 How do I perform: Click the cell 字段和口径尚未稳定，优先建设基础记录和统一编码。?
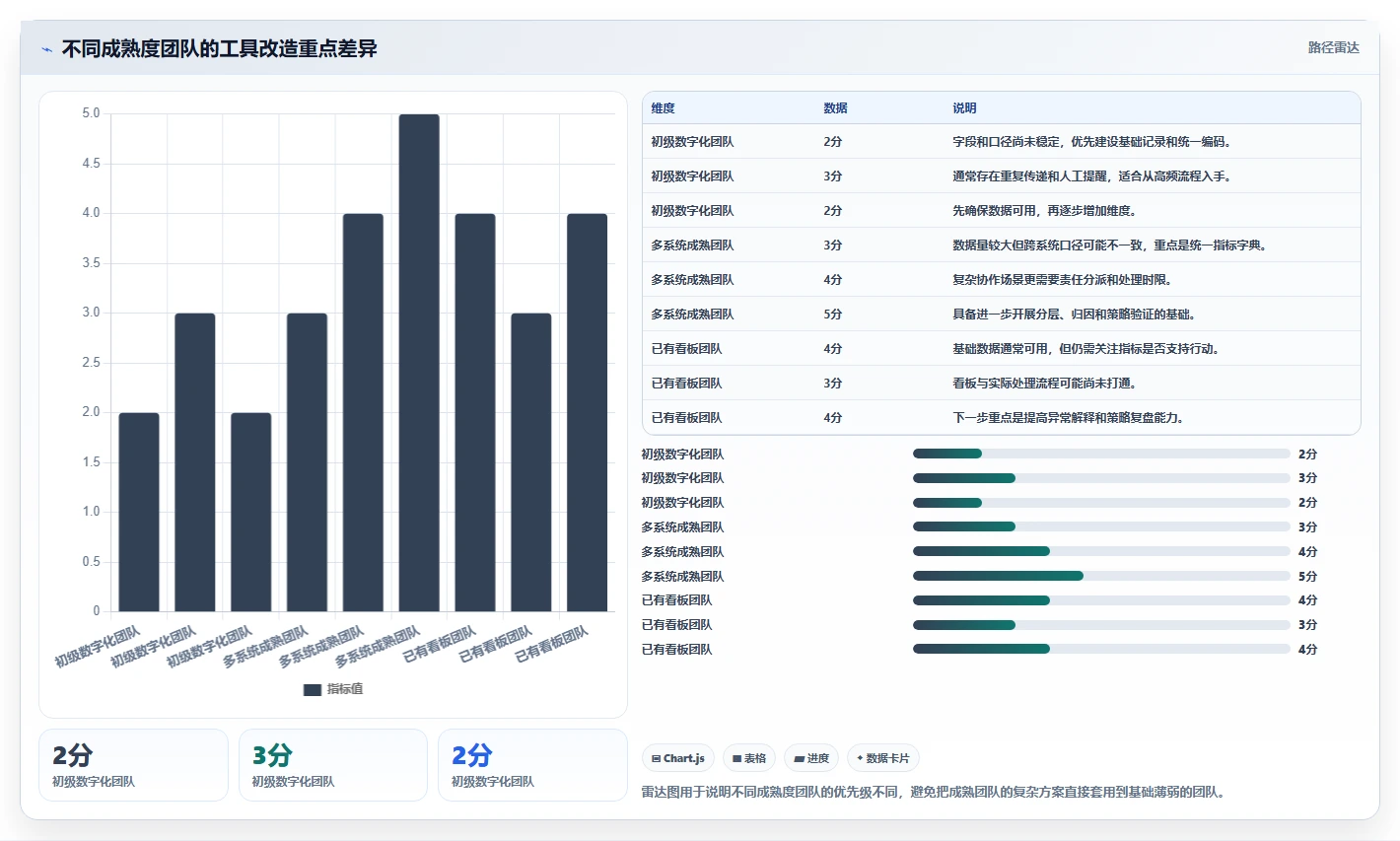tap(1091, 142)
